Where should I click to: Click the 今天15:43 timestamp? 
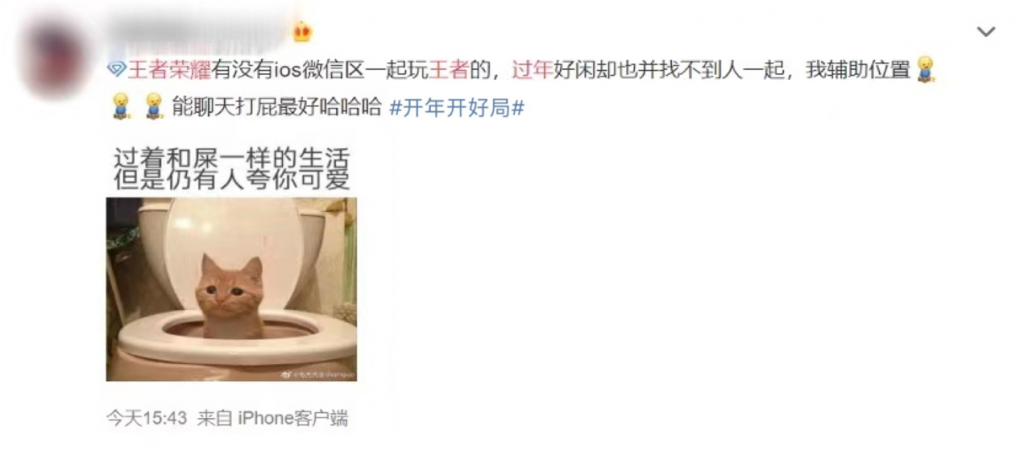(146, 418)
